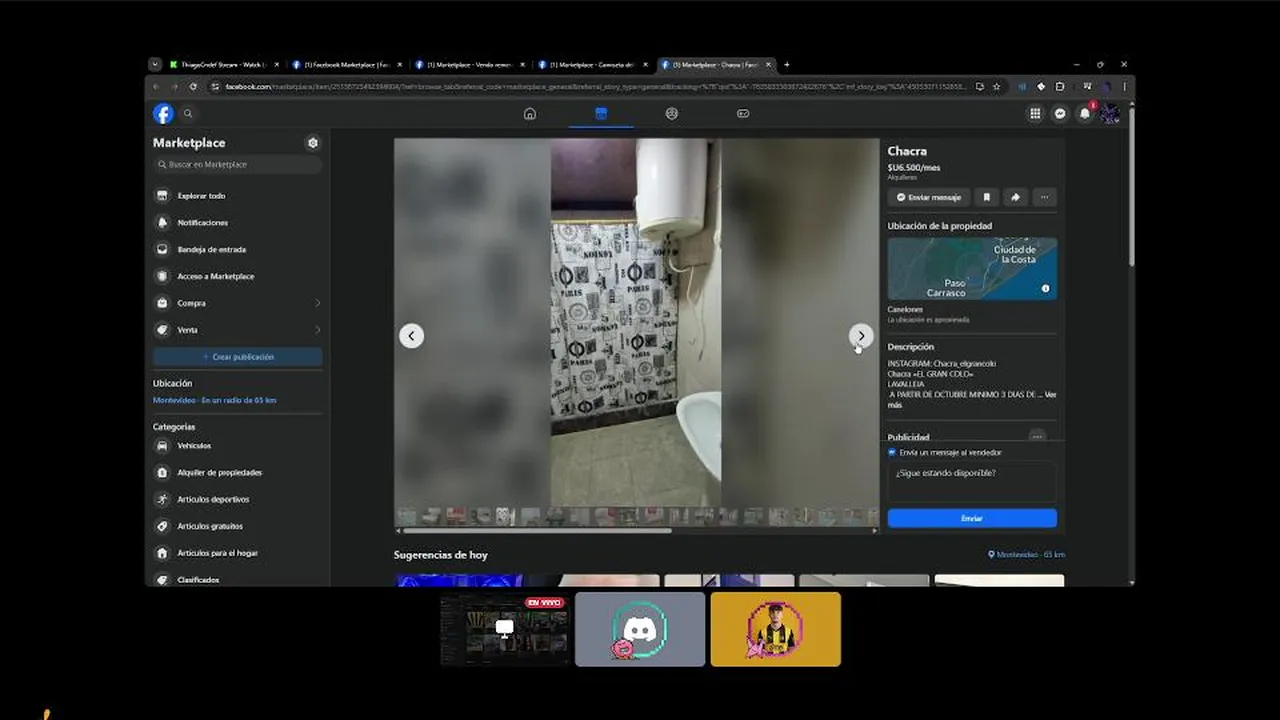This screenshot has width=1280, height=720.
Task: Open the Messenger icon
Action: point(1060,114)
